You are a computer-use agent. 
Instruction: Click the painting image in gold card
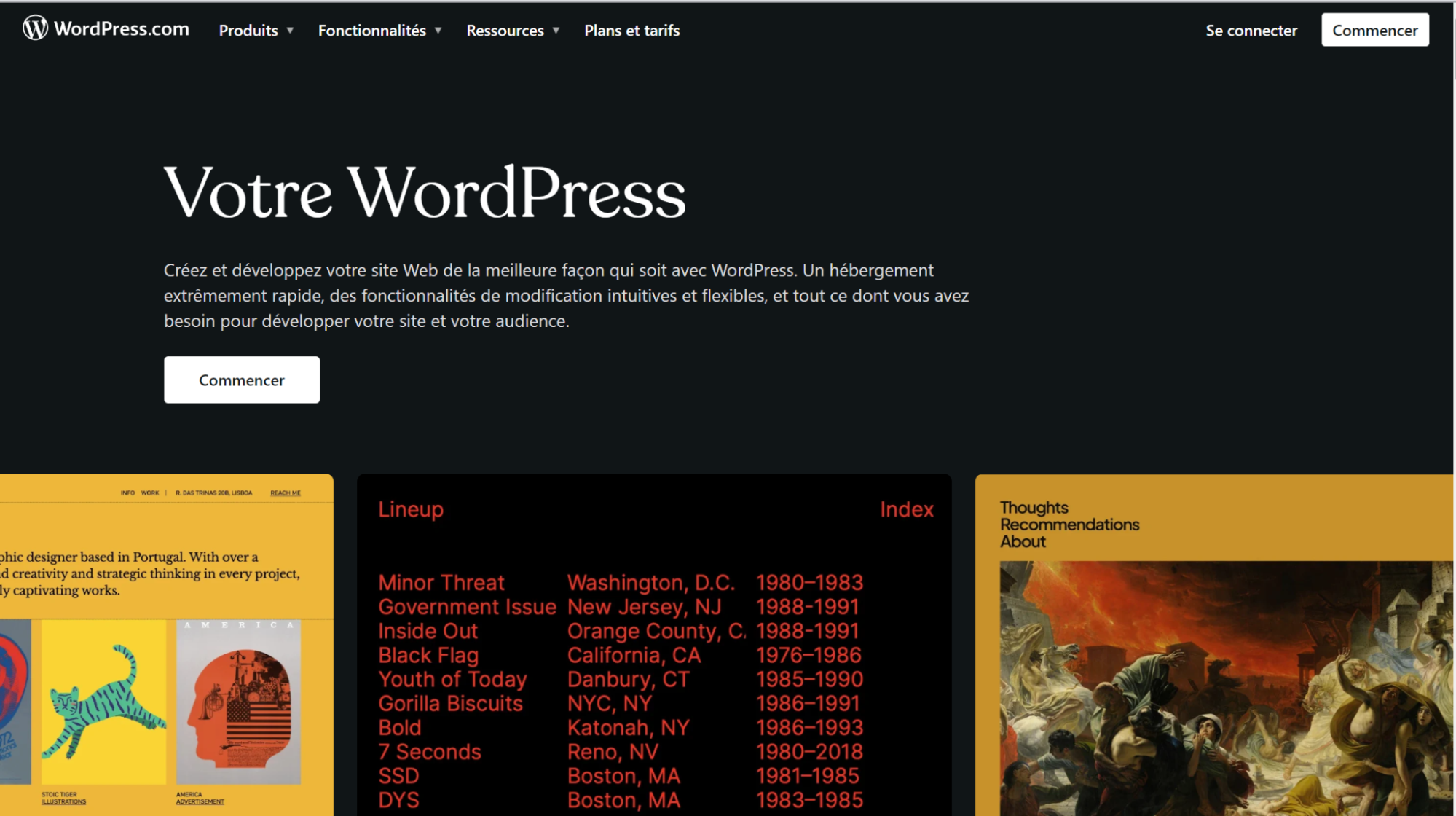click(1226, 688)
